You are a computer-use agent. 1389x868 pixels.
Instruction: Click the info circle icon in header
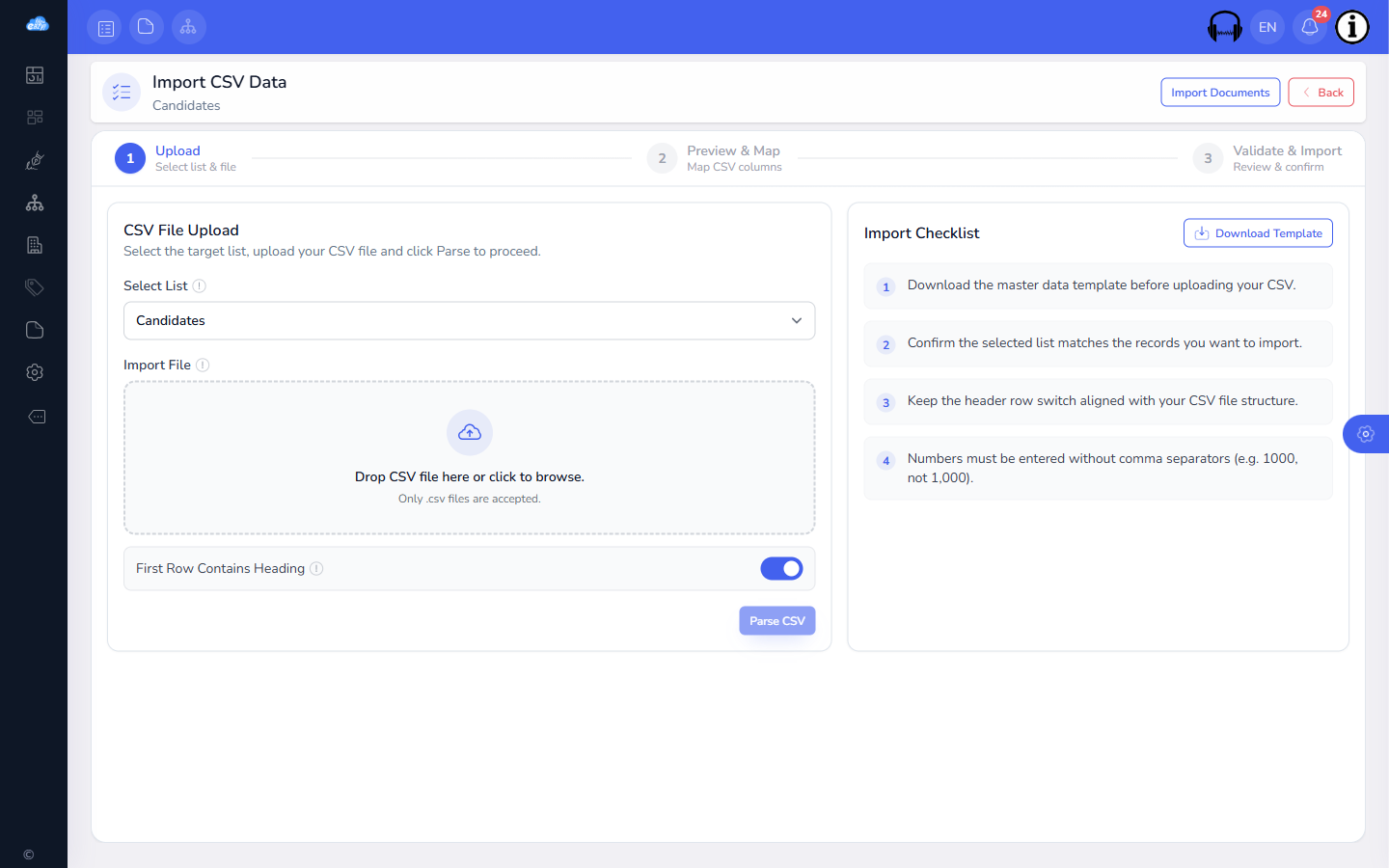click(x=1352, y=27)
